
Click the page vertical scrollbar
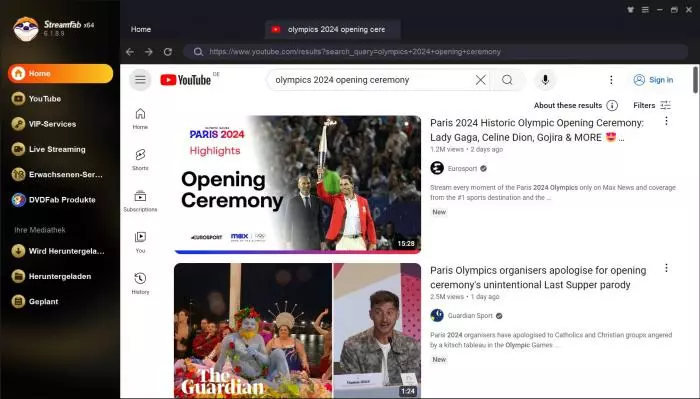[695, 80]
